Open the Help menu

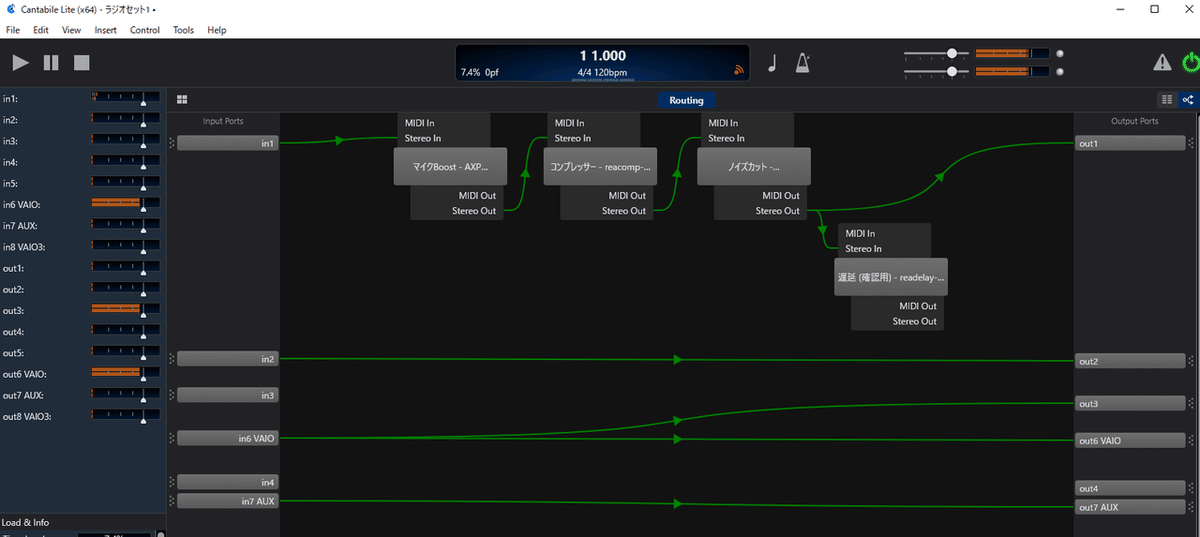[x=217, y=30]
